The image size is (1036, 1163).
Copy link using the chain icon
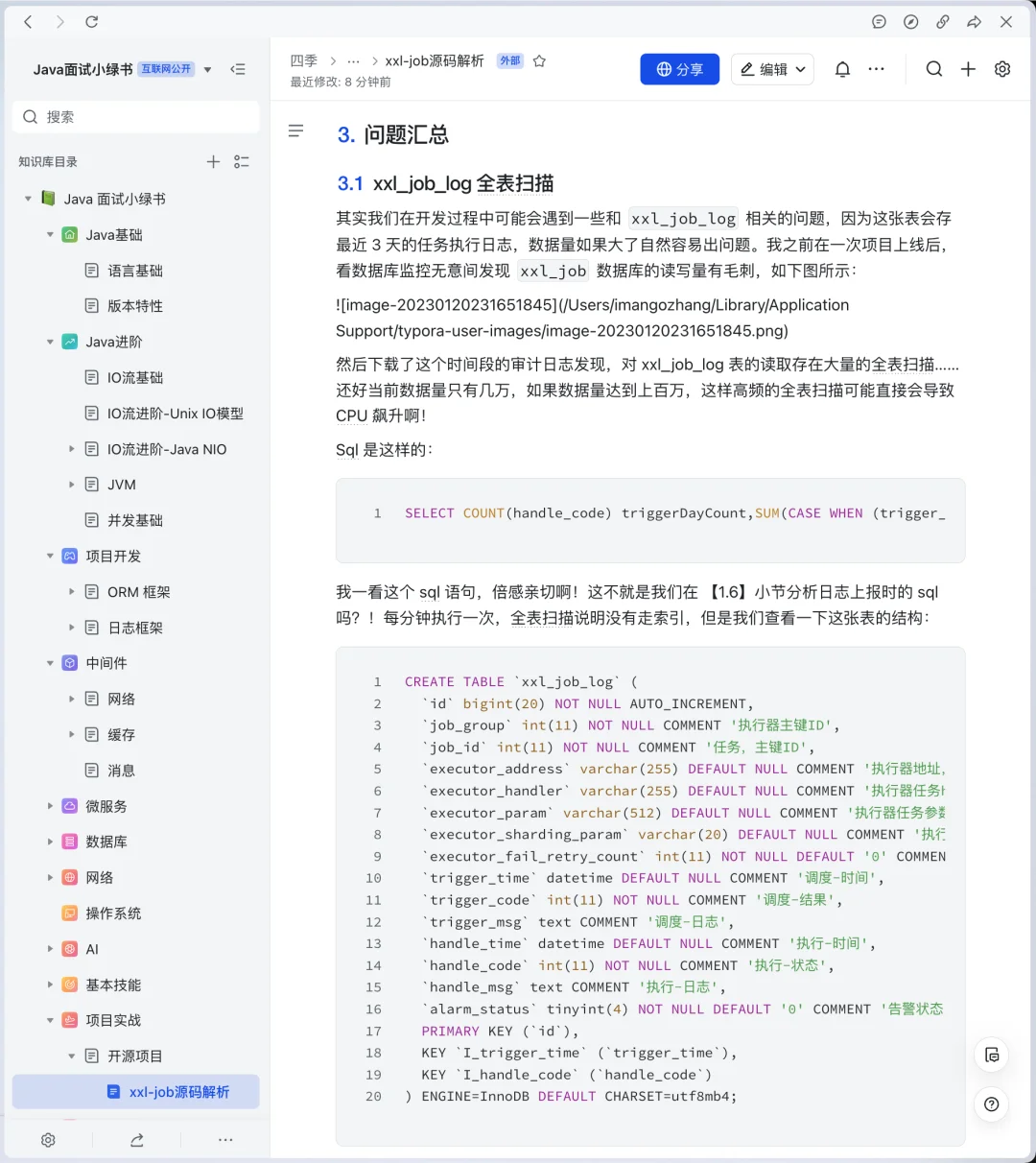tap(943, 21)
